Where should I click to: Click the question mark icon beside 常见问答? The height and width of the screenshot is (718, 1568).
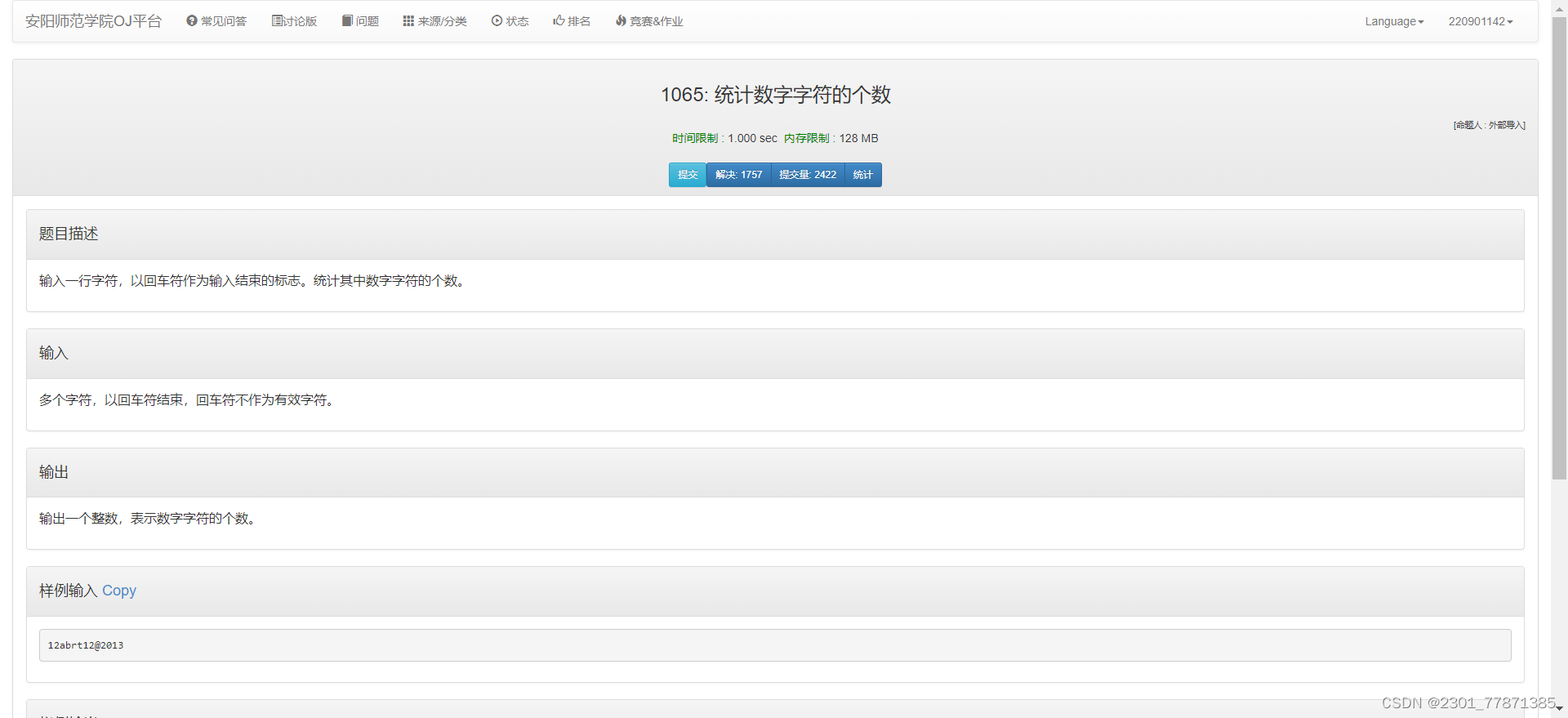point(192,21)
